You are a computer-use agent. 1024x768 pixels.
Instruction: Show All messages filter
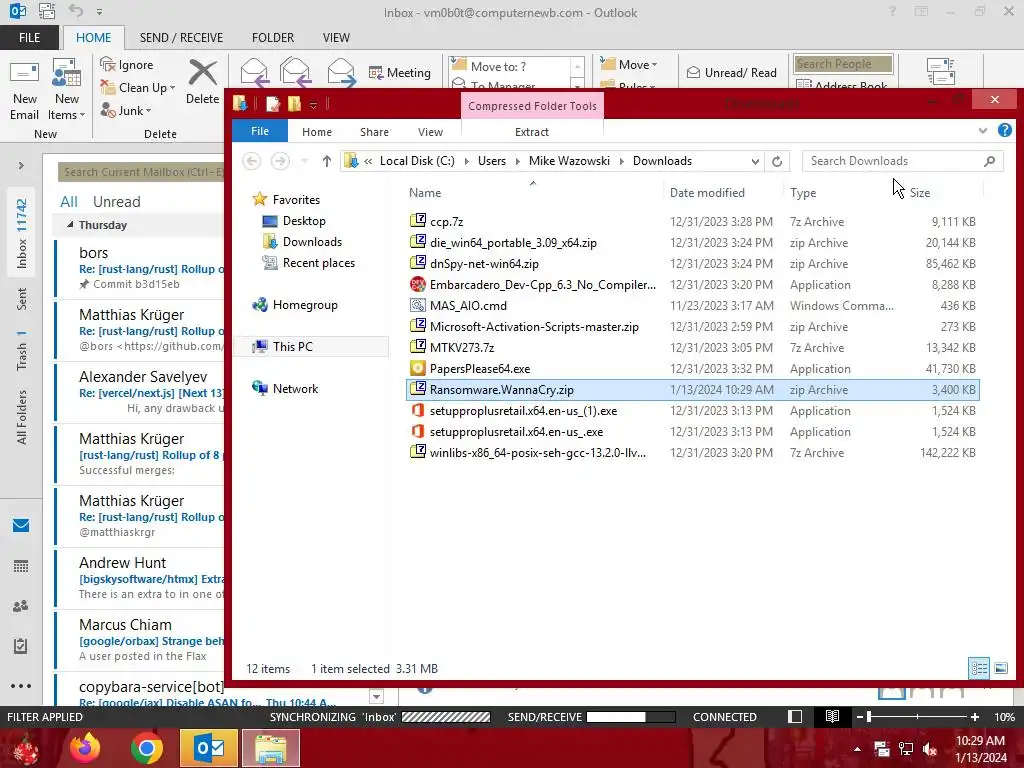coord(69,202)
